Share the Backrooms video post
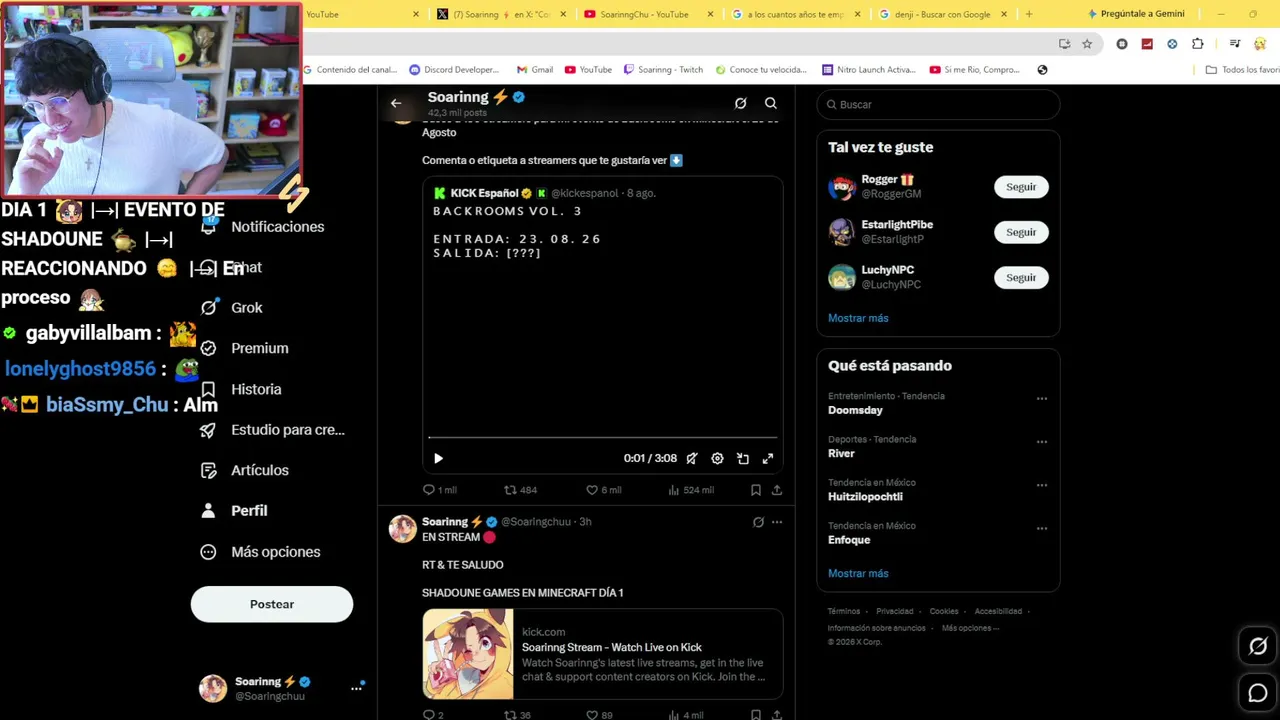 tap(777, 490)
